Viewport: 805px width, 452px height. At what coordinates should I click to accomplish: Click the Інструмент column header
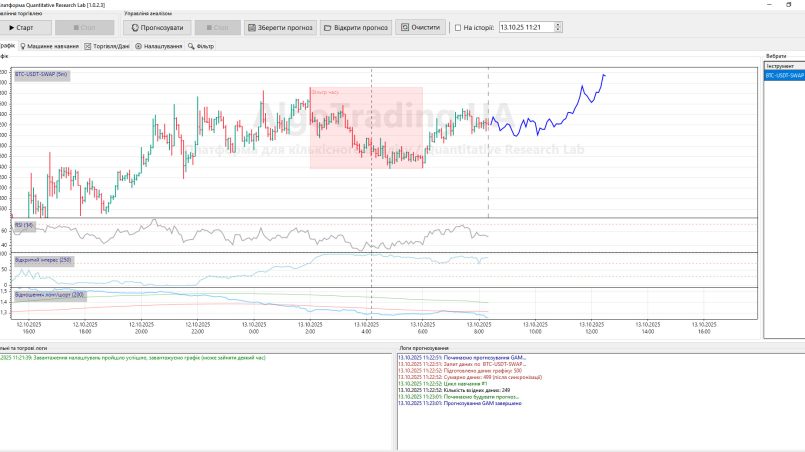pyautogui.click(x=783, y=66)
